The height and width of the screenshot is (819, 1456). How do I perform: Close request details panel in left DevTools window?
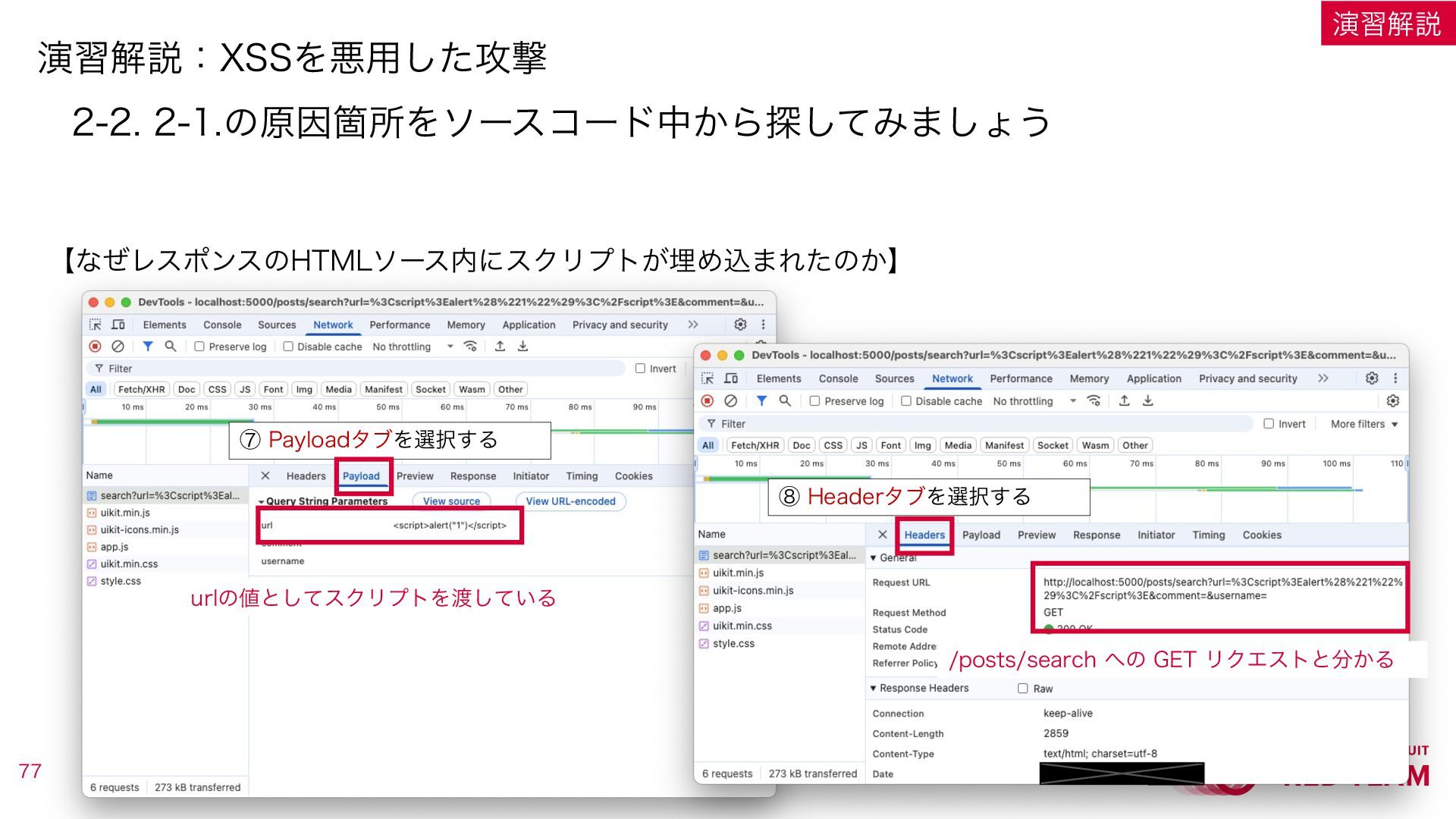coord(265,476)
